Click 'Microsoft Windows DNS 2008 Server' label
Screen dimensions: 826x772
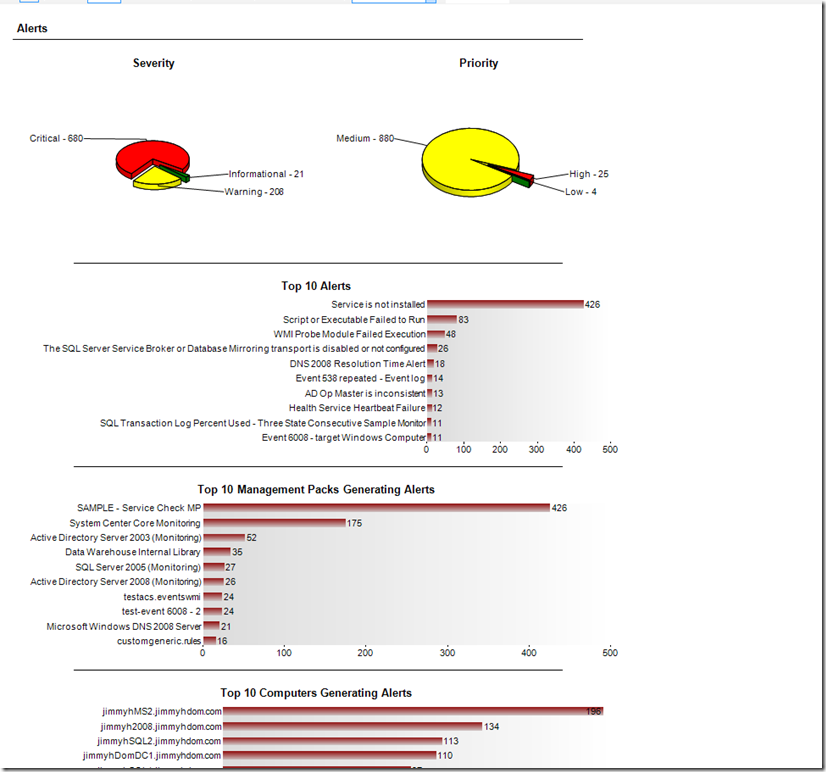124,627
